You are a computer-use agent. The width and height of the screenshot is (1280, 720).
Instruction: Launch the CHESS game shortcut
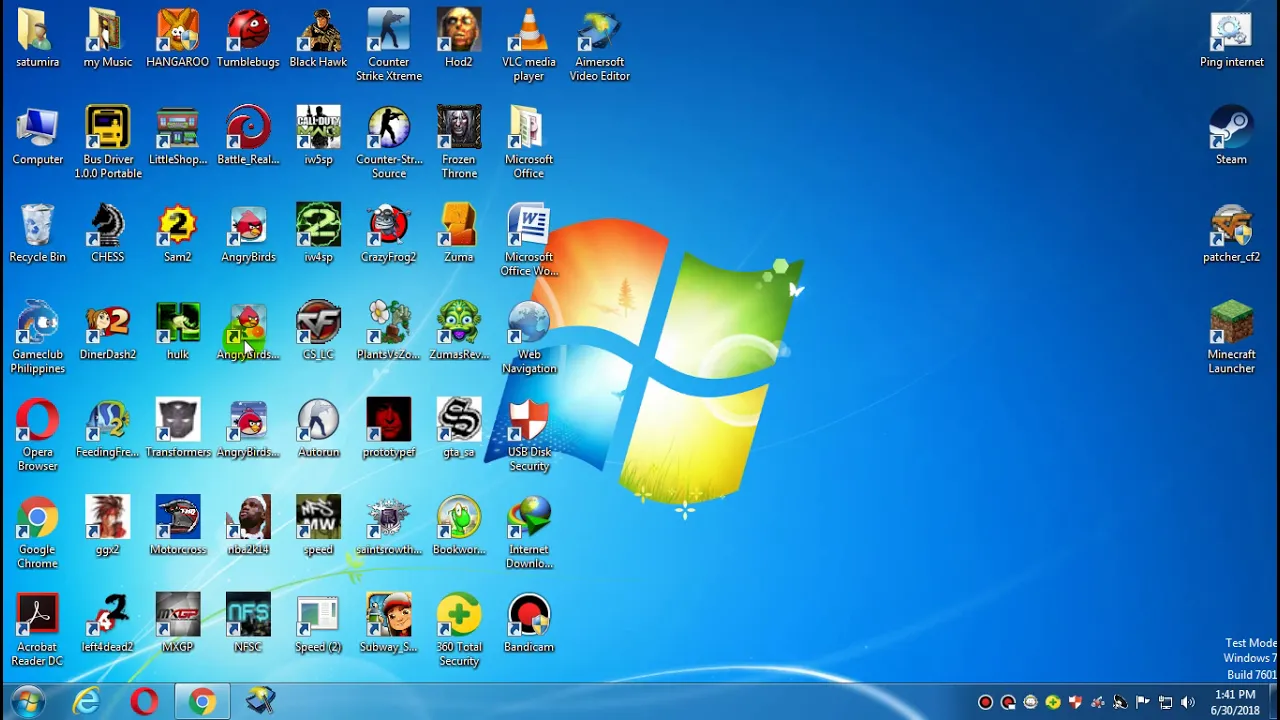[x=107, y=234]
